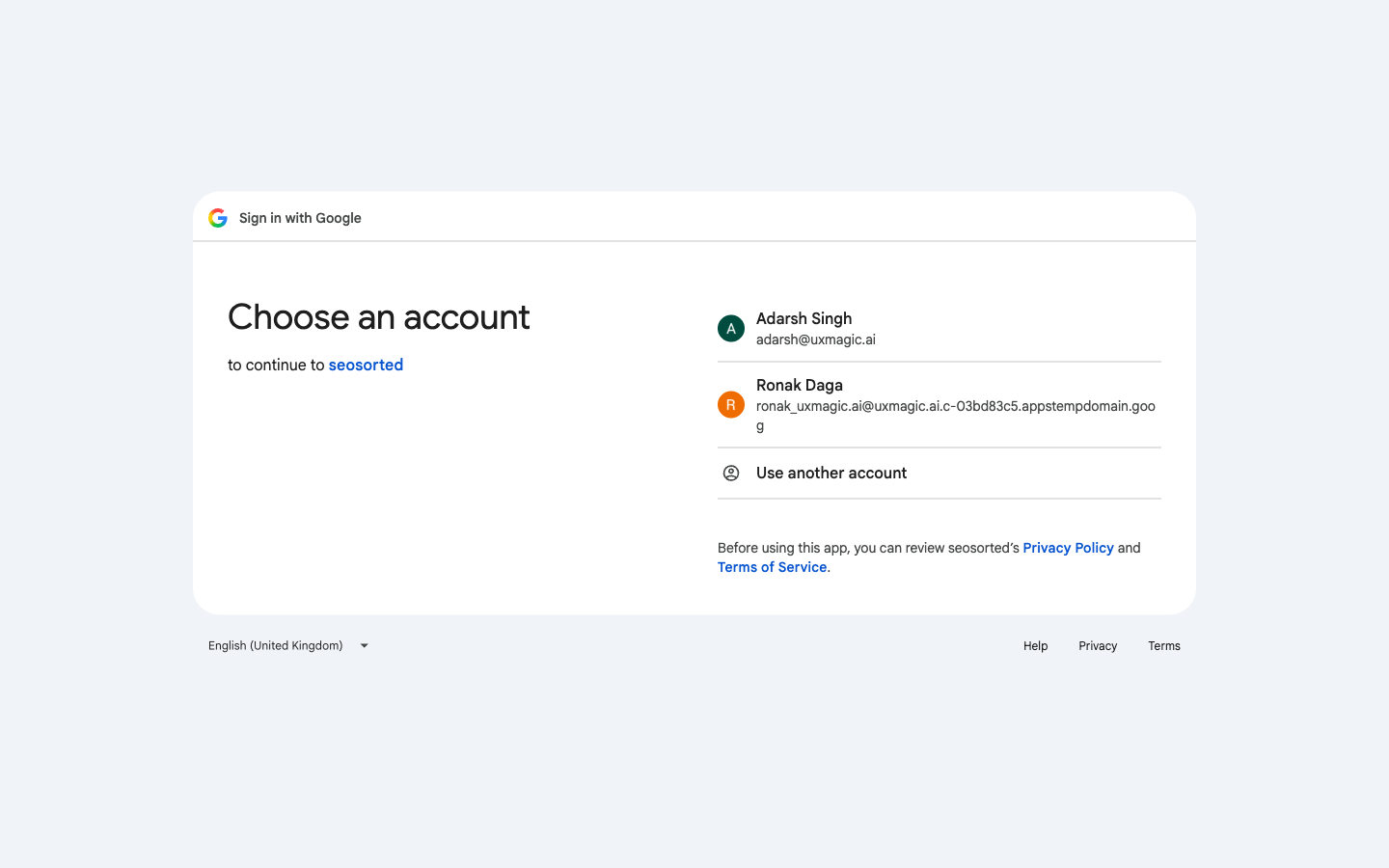This screenshot has height=868, width=1389.
Task: Open the Terms of Service link
Action: (772, 567)
